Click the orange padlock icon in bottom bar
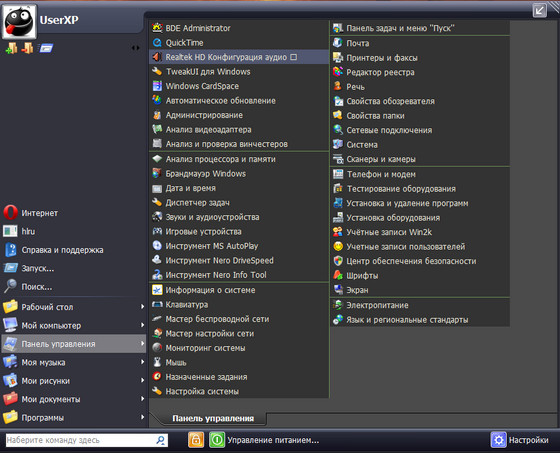Screen dimensions: 560x453 tap(196, 439)
